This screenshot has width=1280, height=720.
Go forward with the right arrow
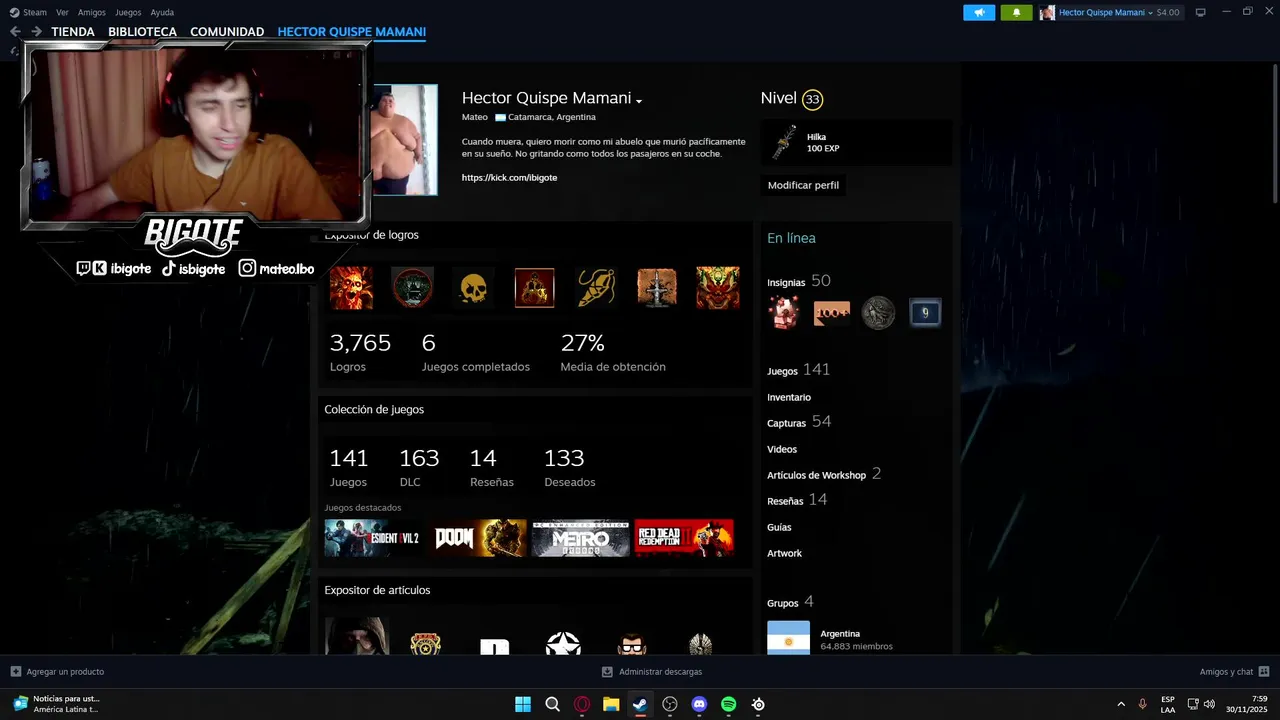coord(36,31)
